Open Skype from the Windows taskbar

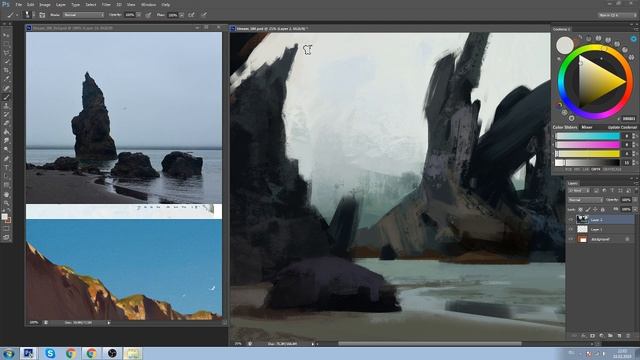pos(50,353)
